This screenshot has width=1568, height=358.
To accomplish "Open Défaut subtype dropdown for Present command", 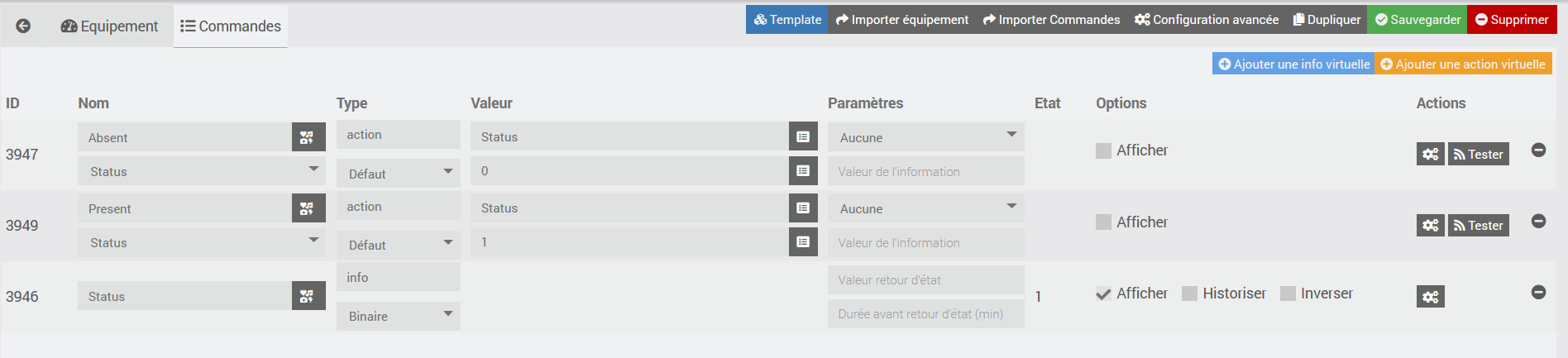I will pyautogui.click(x=398, y=245).
